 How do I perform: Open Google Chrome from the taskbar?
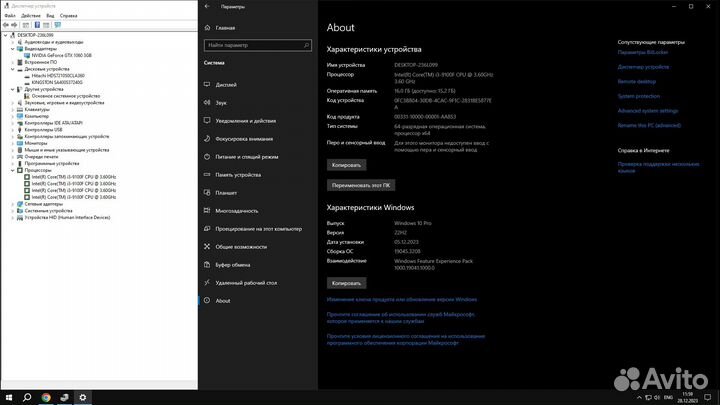pos(46,397)
